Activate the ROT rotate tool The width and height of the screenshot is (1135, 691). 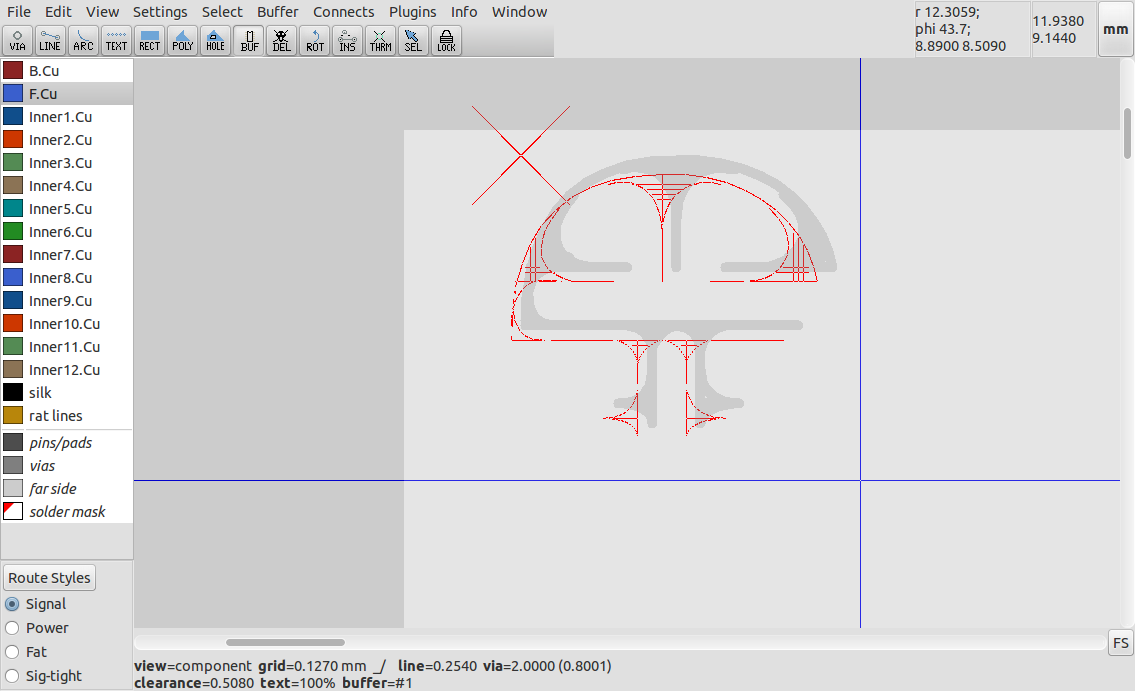click(x=314, y=40)
